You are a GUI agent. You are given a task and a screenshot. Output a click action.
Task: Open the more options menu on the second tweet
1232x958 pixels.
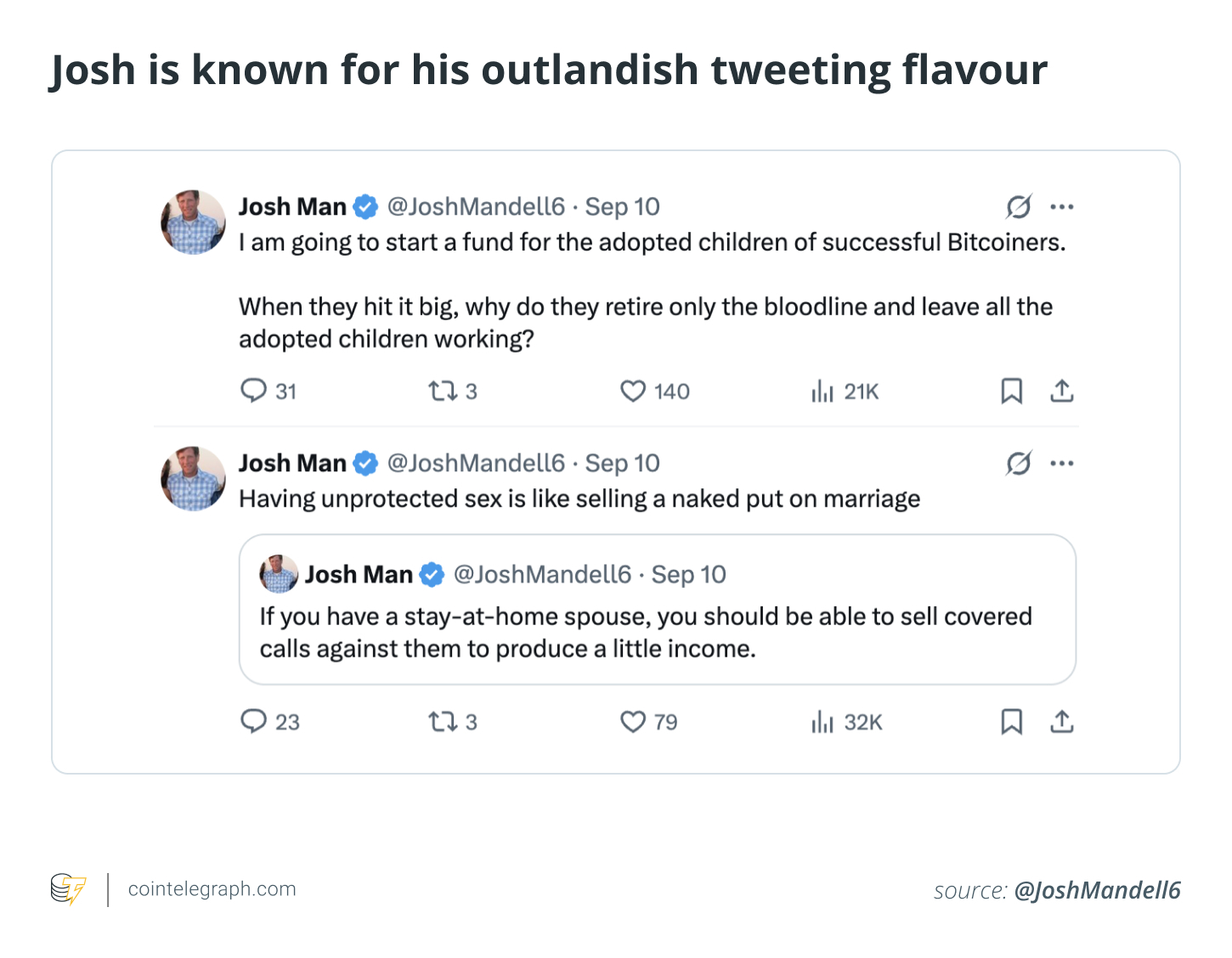click(1063, 462)
